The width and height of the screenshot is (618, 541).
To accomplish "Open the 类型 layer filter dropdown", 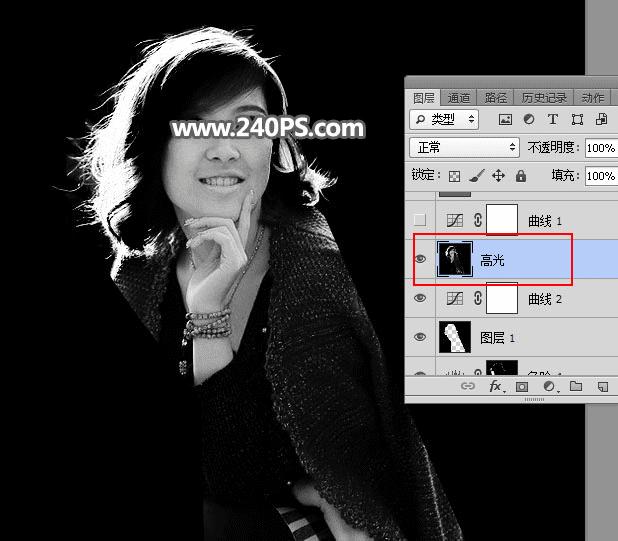I will [x=444, y=119].
